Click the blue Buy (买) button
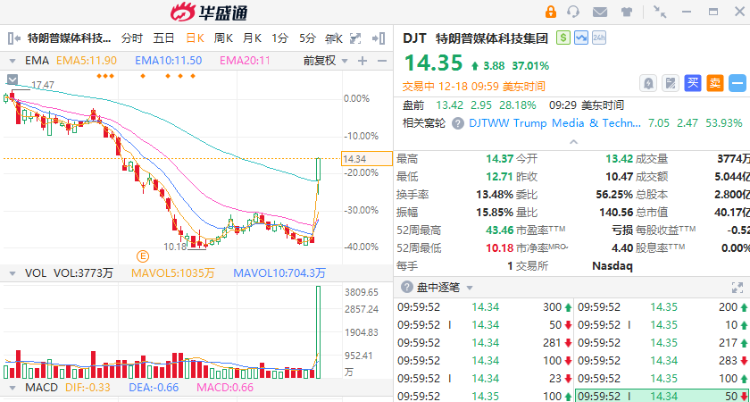750x402 pixels. click(x=693, y=83)
